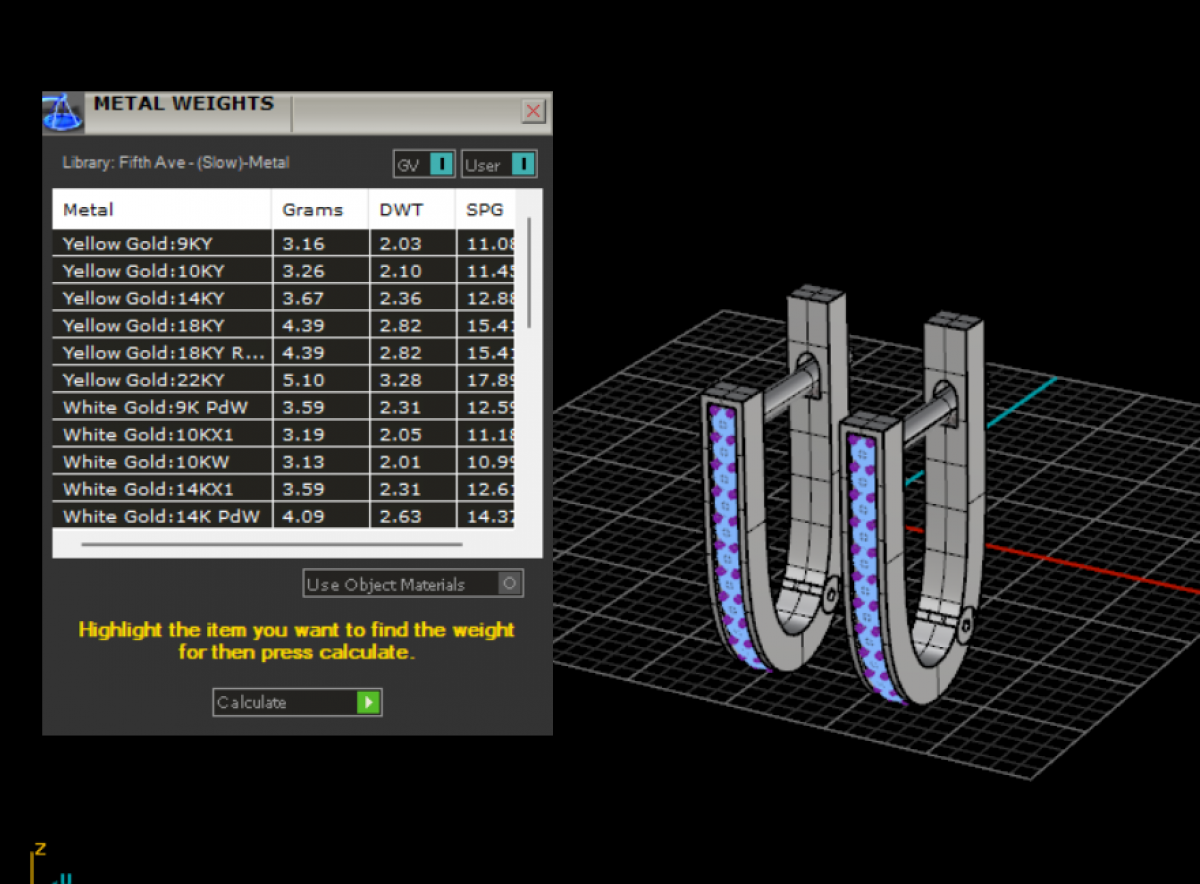Choose Yellow Gold:22KY from the list
1200x884 pixels.
(x=160, y=380)
